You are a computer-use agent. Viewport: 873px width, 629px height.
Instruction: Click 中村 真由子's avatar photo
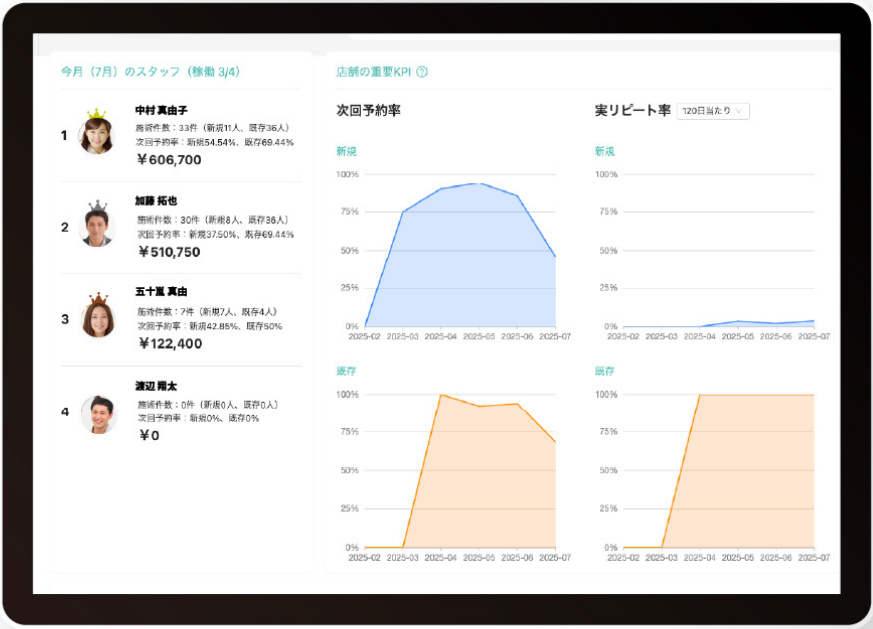(x=96, y=136)
